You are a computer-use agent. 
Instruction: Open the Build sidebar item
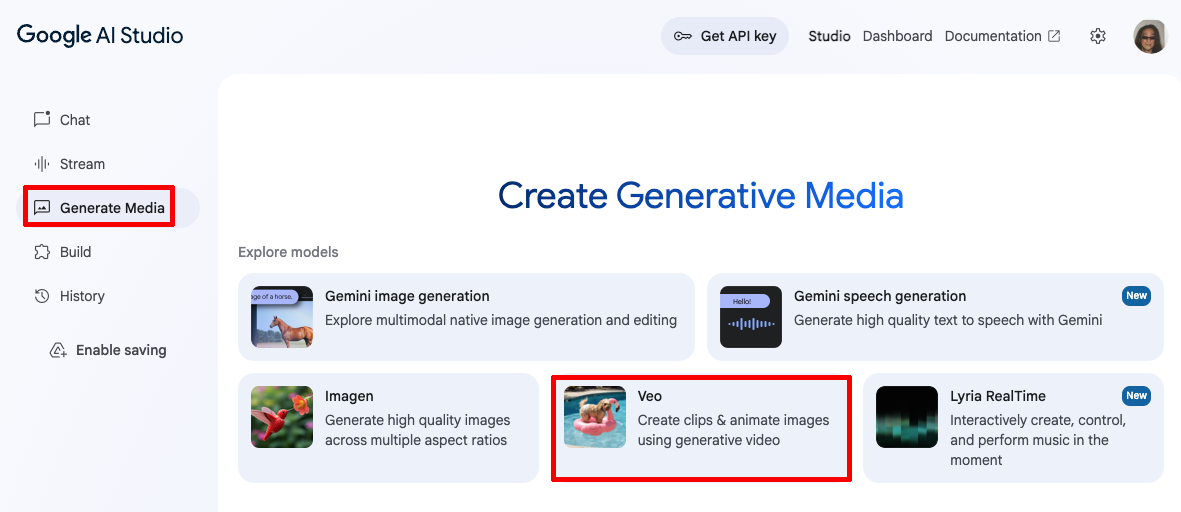pyautogui.click(x=108, y=251)
